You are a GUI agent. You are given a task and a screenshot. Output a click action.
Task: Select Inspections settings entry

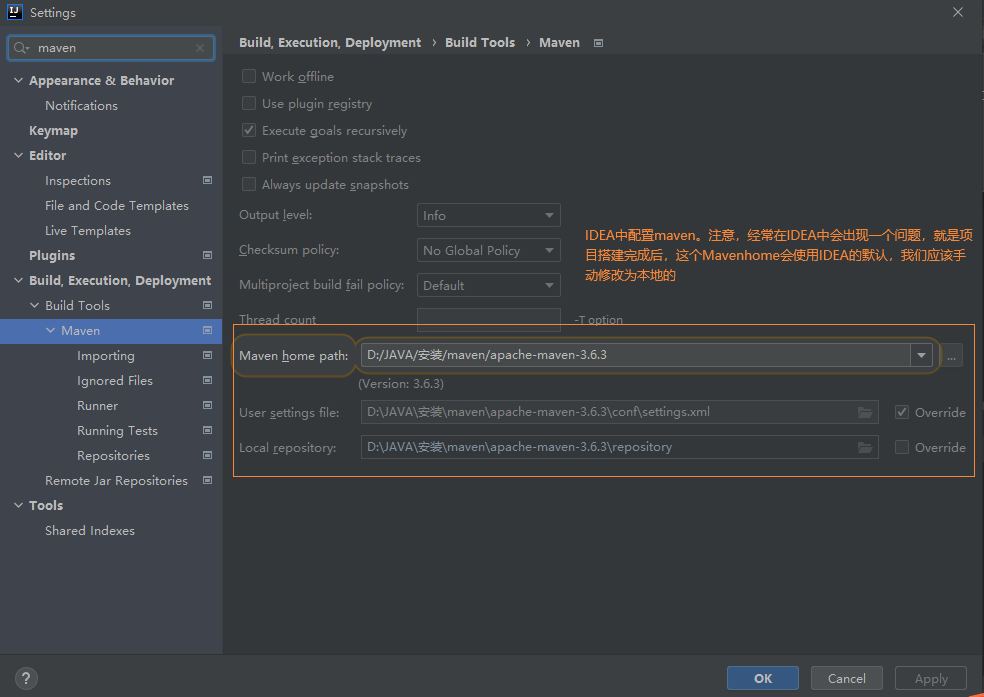click(78, 181)
